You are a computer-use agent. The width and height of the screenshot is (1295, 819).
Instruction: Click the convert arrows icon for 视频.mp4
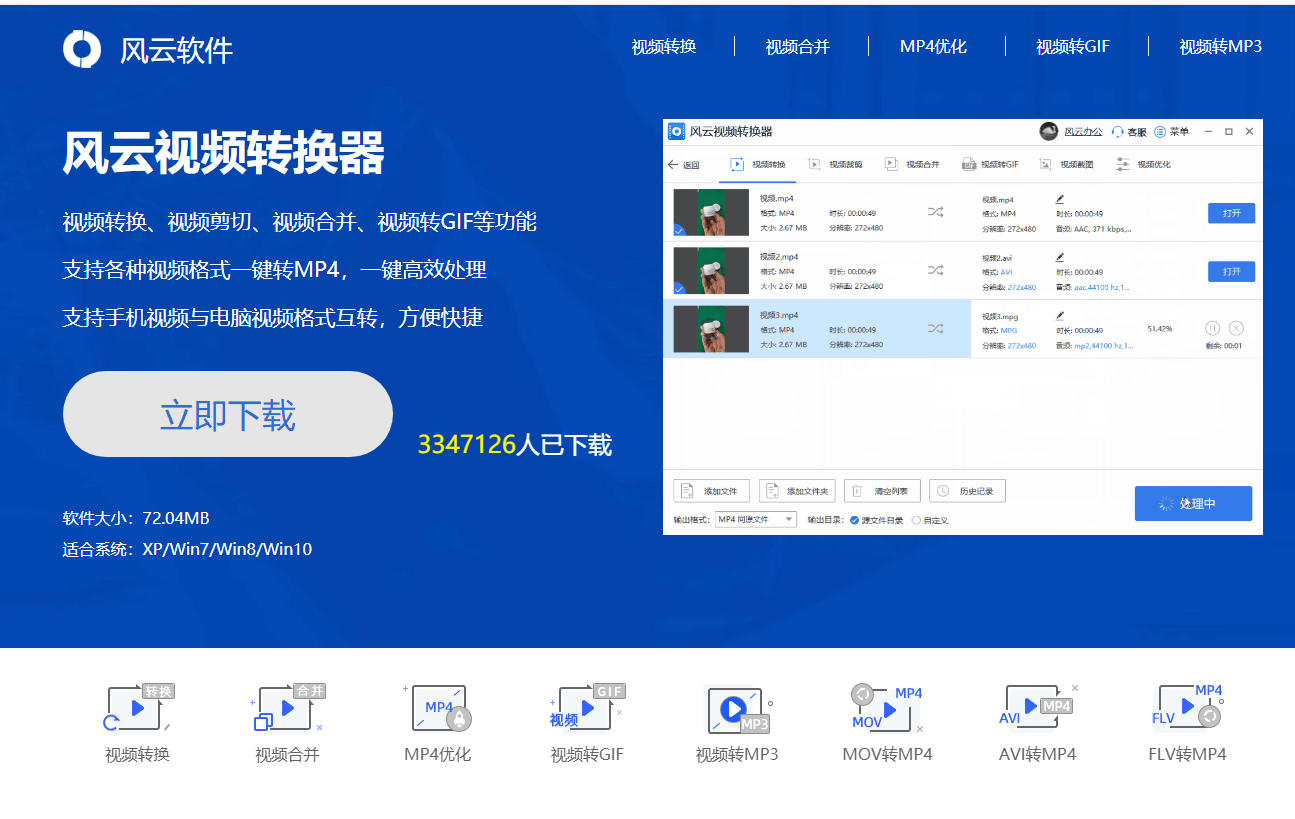(935, 212)
